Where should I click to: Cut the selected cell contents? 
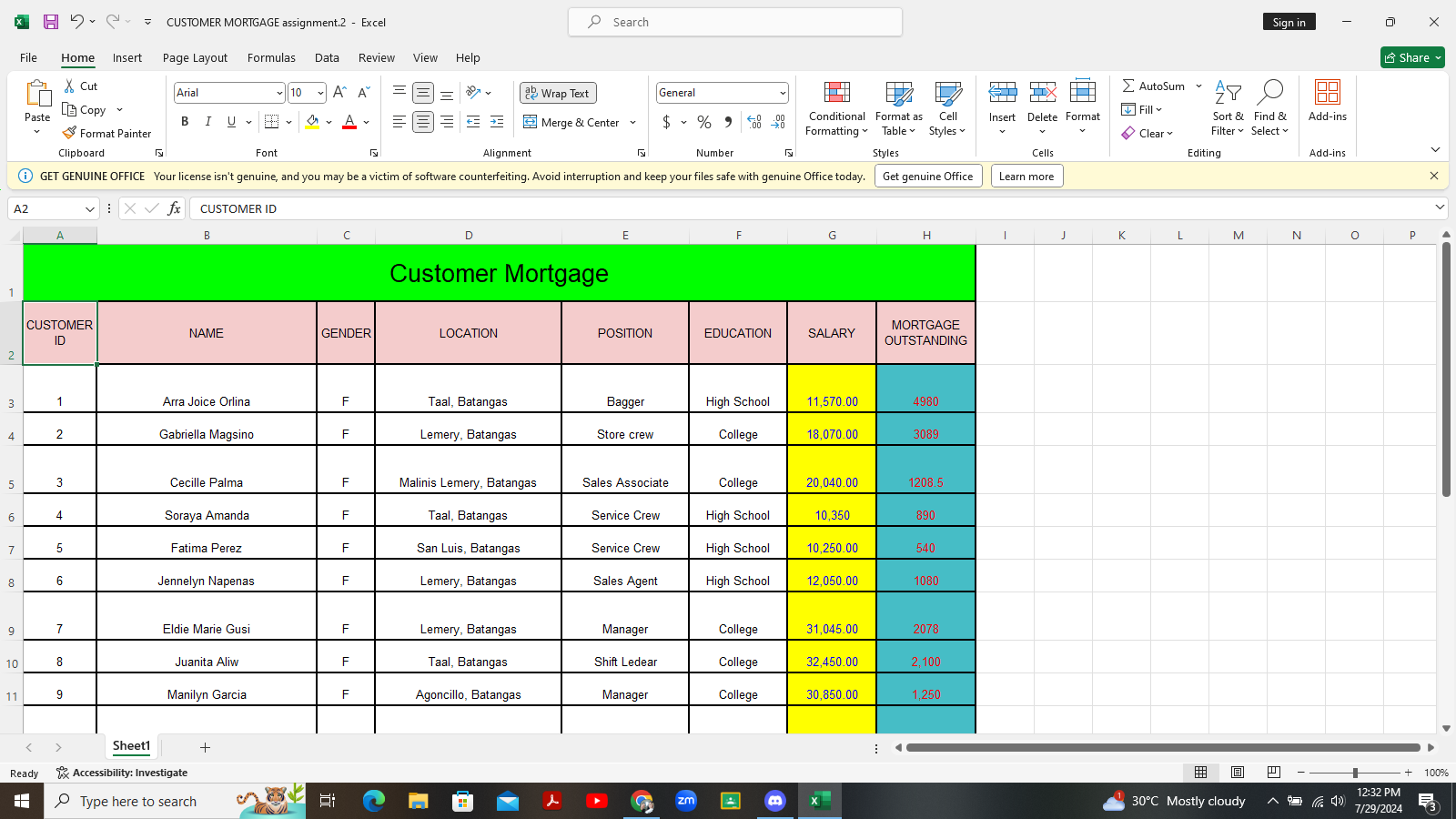coord(80,86)
